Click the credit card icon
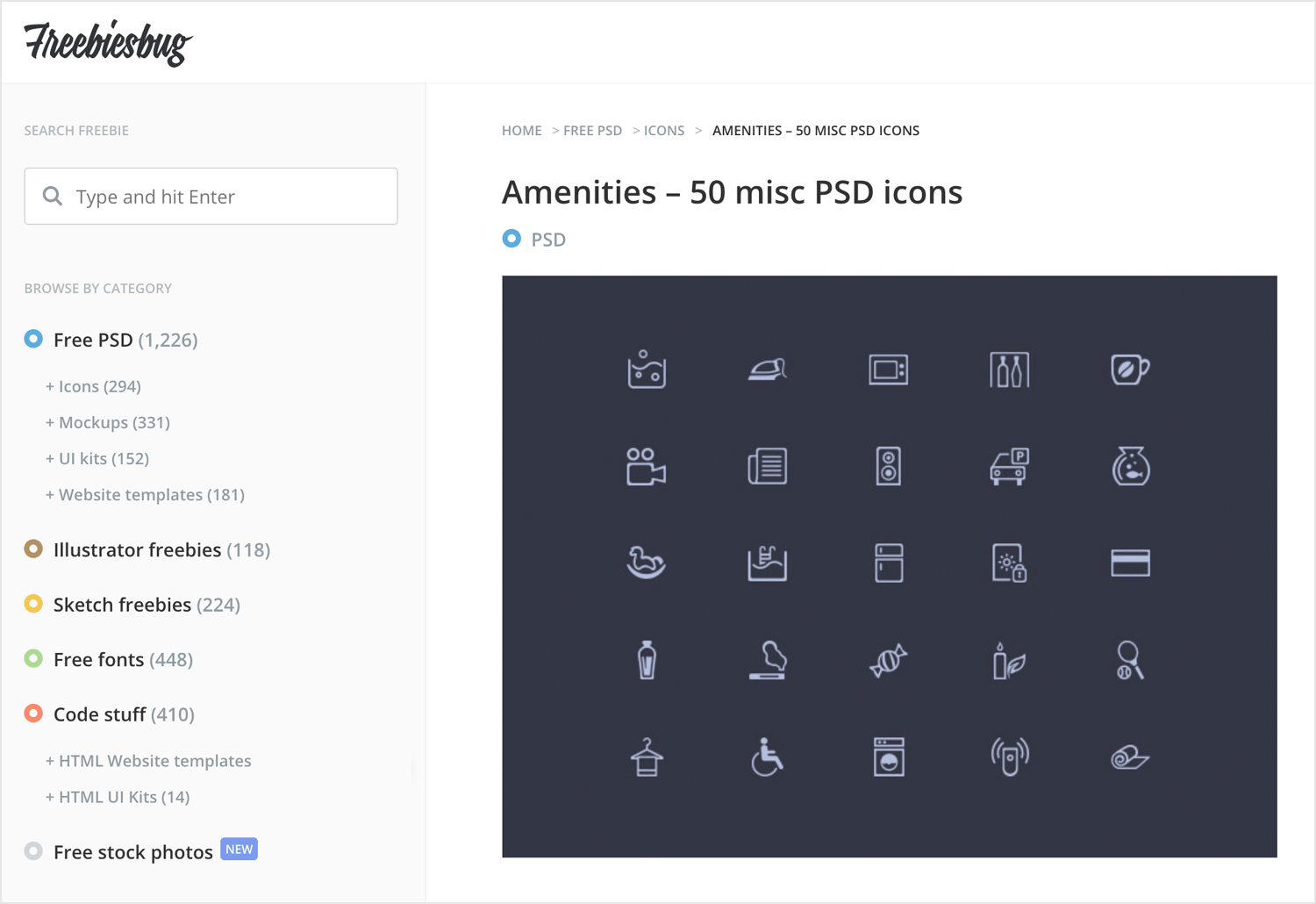Screen dimensions: 1316x904 point(1131,563)
